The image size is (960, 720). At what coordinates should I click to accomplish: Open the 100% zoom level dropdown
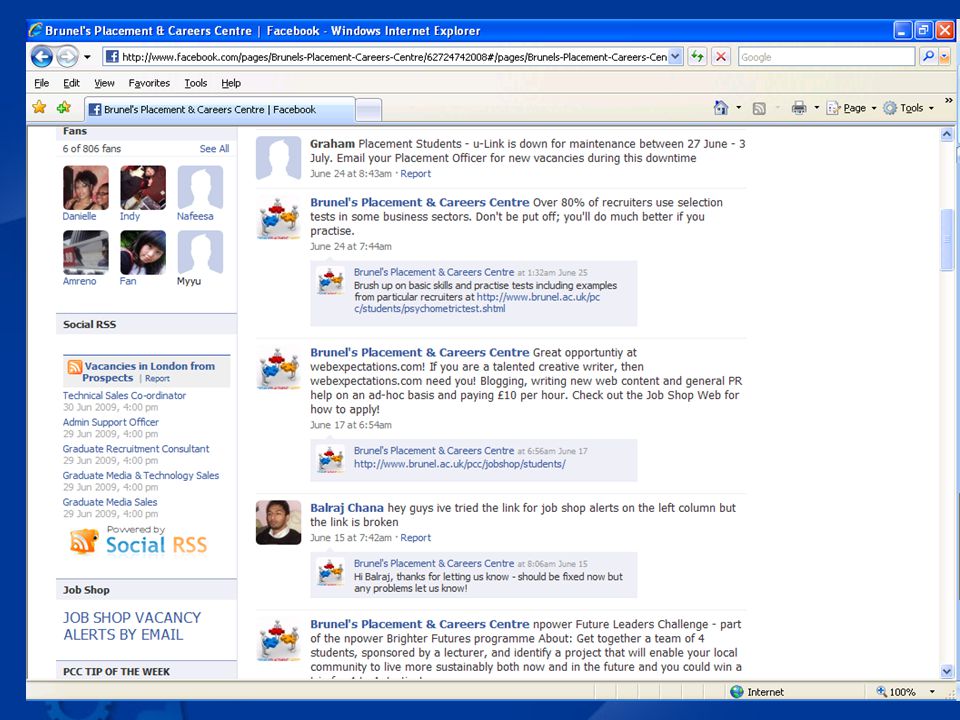(x=932, y=692)
